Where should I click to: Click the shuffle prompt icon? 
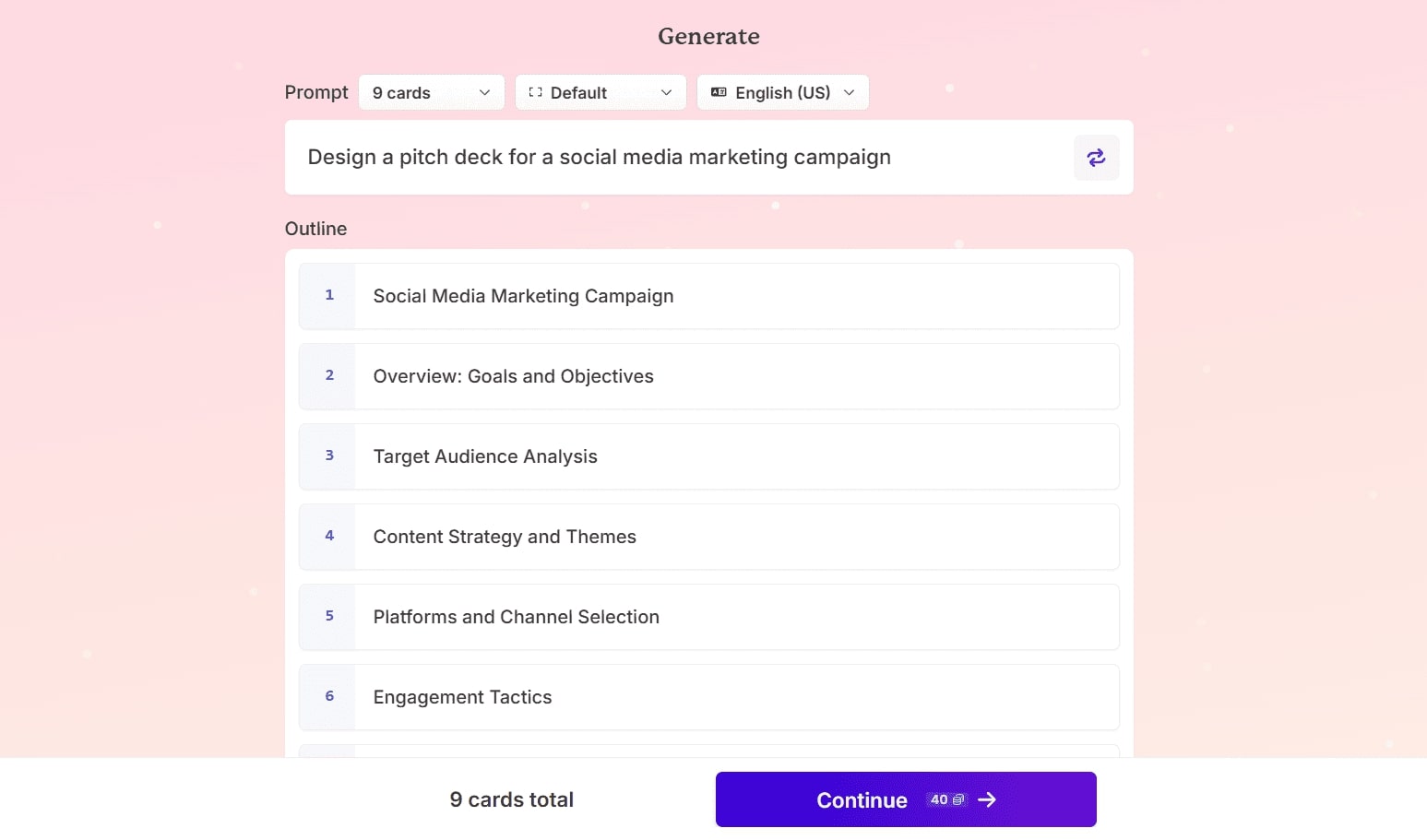[1096, 158]
